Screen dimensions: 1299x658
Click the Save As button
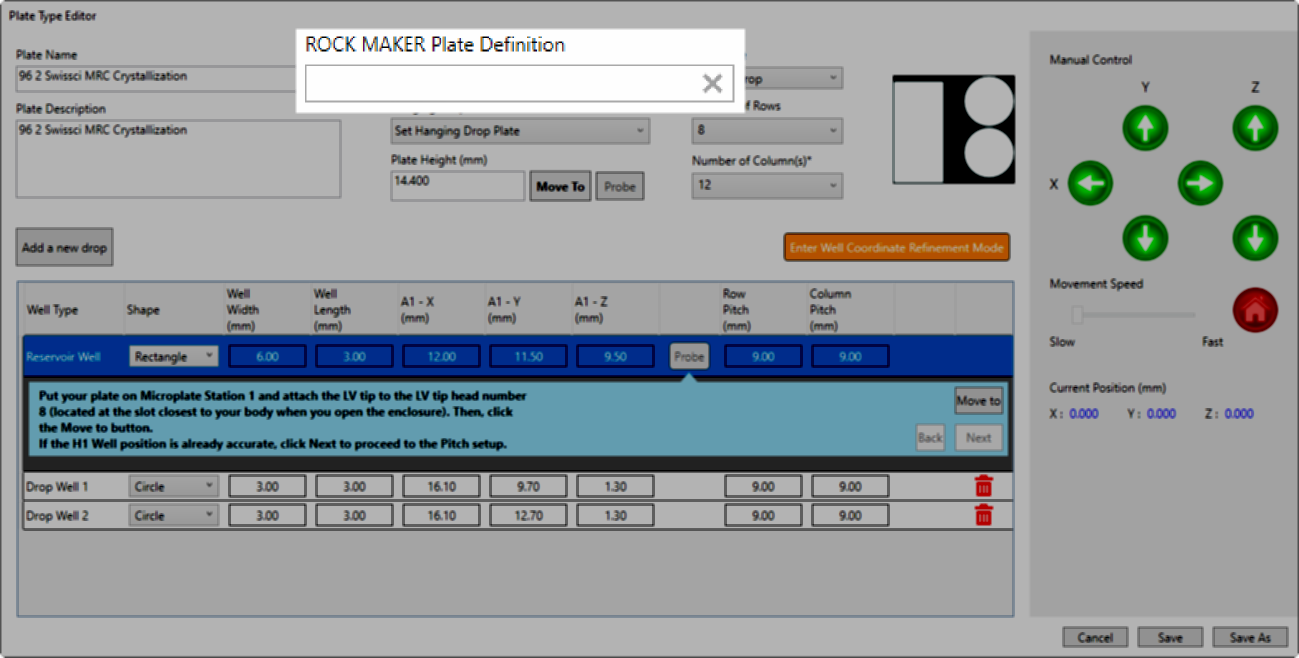pyautogui.click(x=1249, y=637)
